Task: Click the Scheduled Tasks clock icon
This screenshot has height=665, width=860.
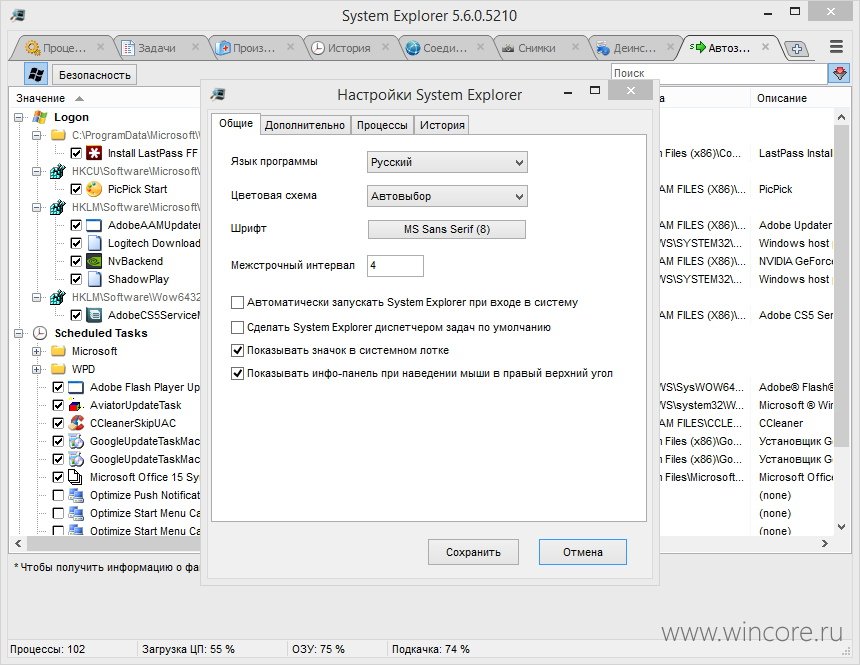Action: click(40, 333)
